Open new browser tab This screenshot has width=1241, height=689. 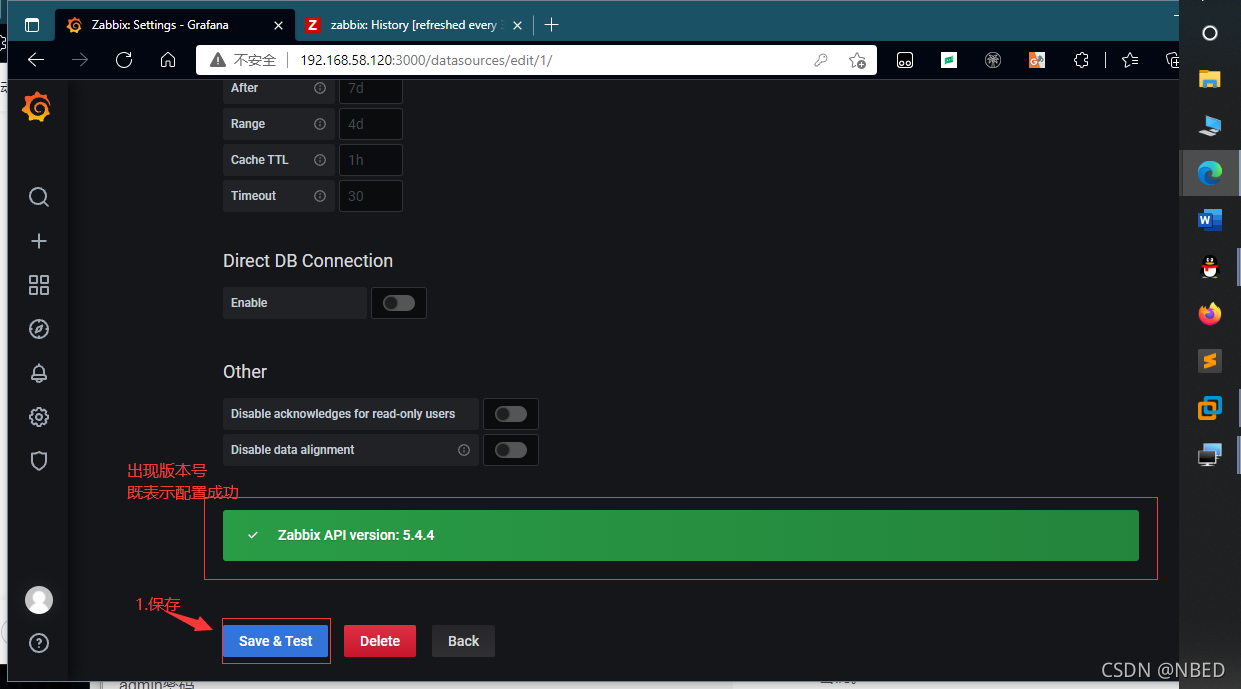pos(551,25)
